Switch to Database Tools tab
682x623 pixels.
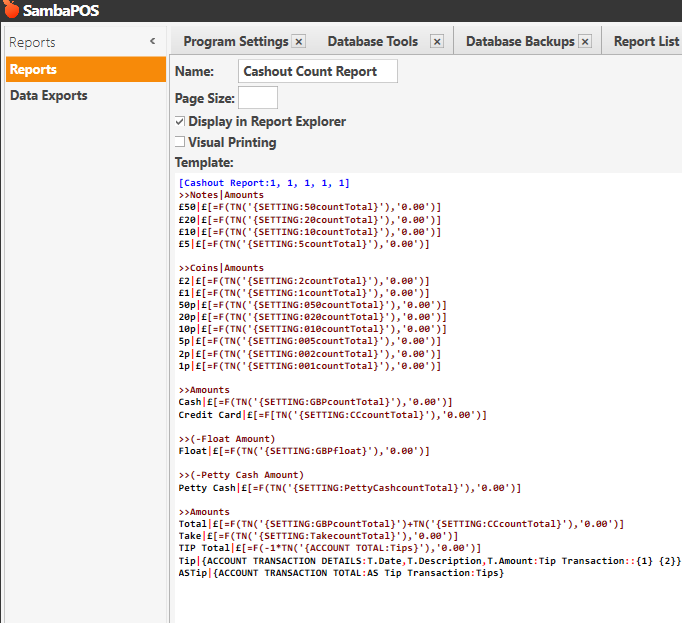click(373, 41)
